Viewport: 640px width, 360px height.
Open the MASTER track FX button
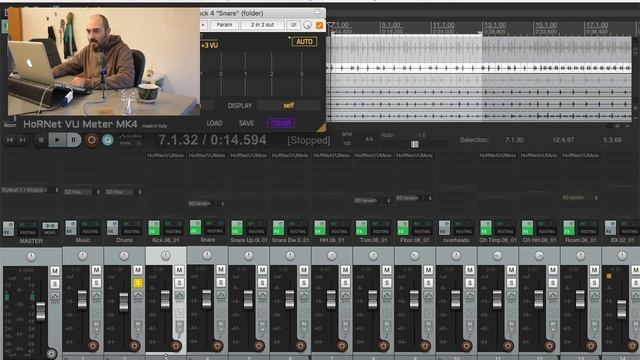(x=9, y=229)
